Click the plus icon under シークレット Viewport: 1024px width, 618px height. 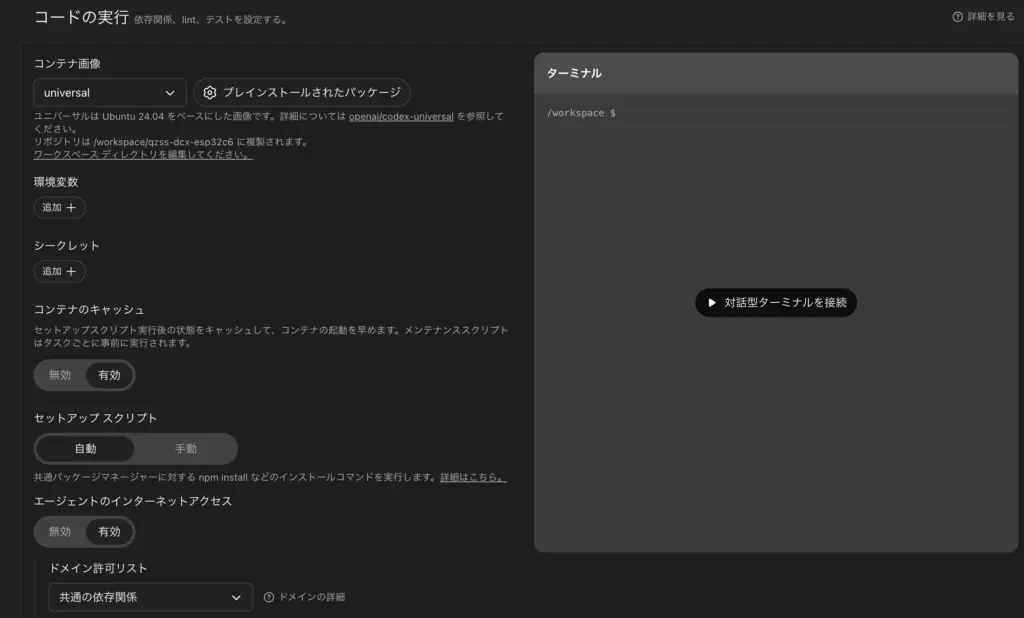(x=71, y=271)
